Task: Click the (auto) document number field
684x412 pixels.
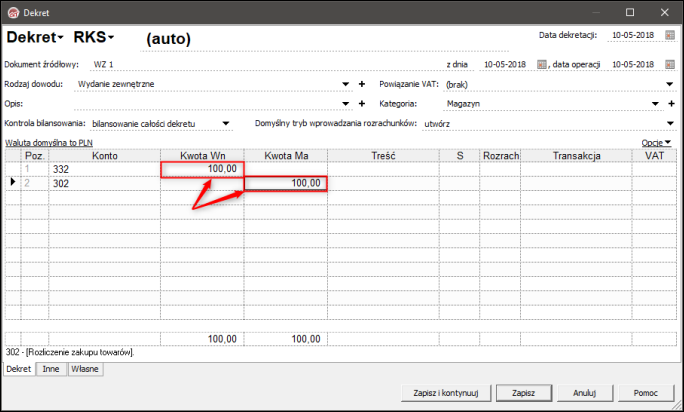Action: point(324,39)
